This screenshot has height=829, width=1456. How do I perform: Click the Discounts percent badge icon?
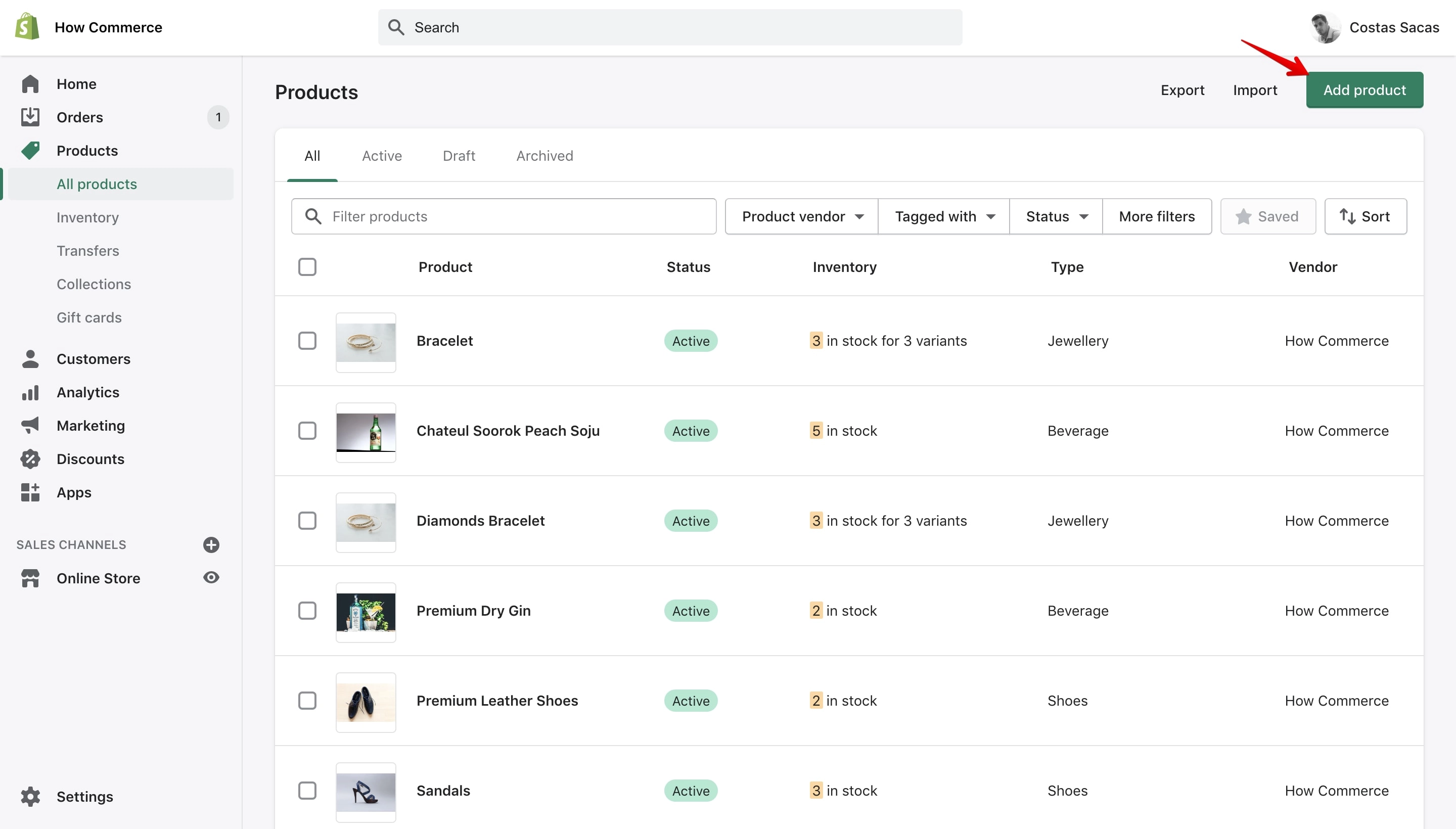[x=30, y=459]
